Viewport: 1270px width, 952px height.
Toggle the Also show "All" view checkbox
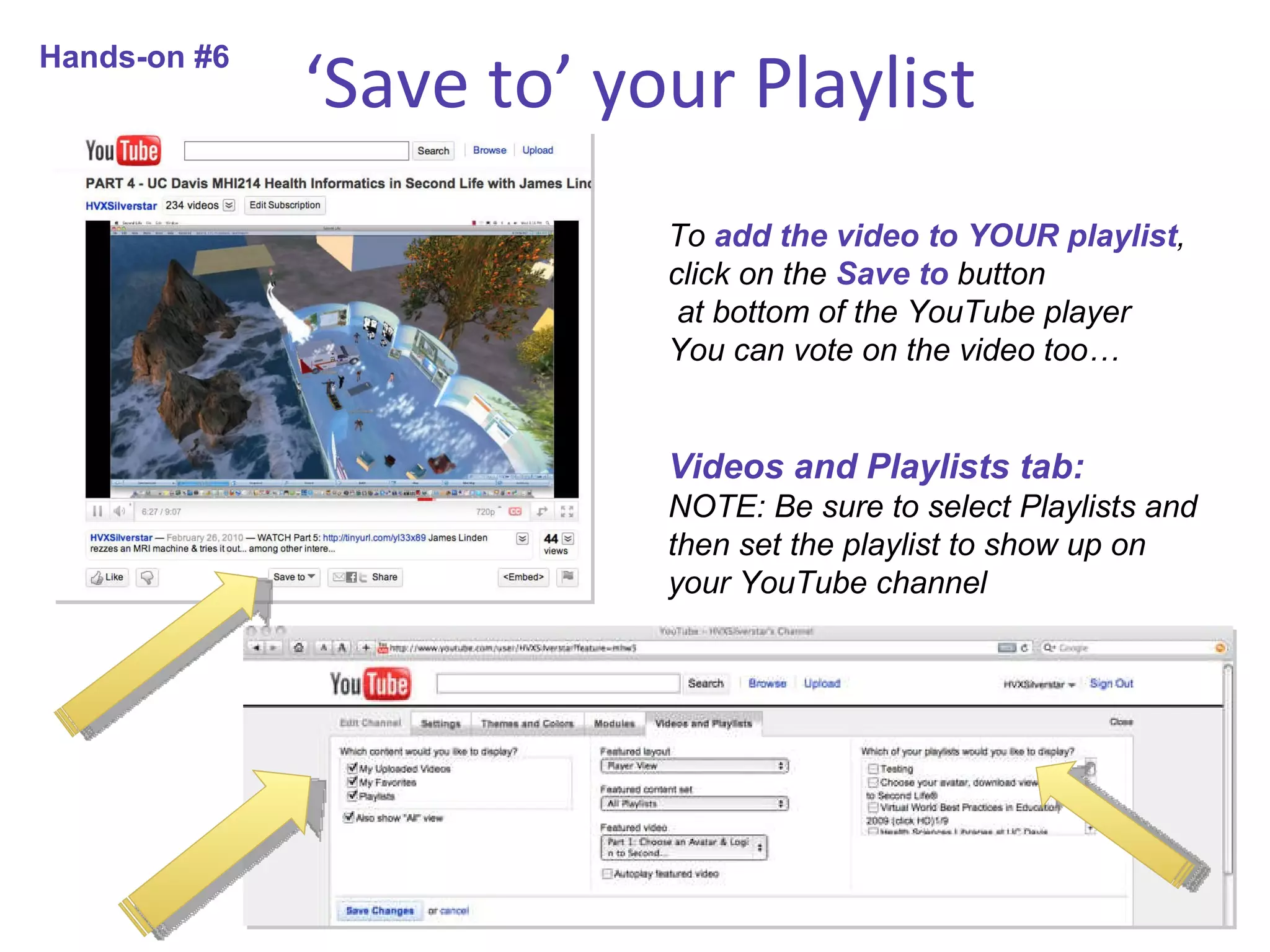tap(349, 818)
